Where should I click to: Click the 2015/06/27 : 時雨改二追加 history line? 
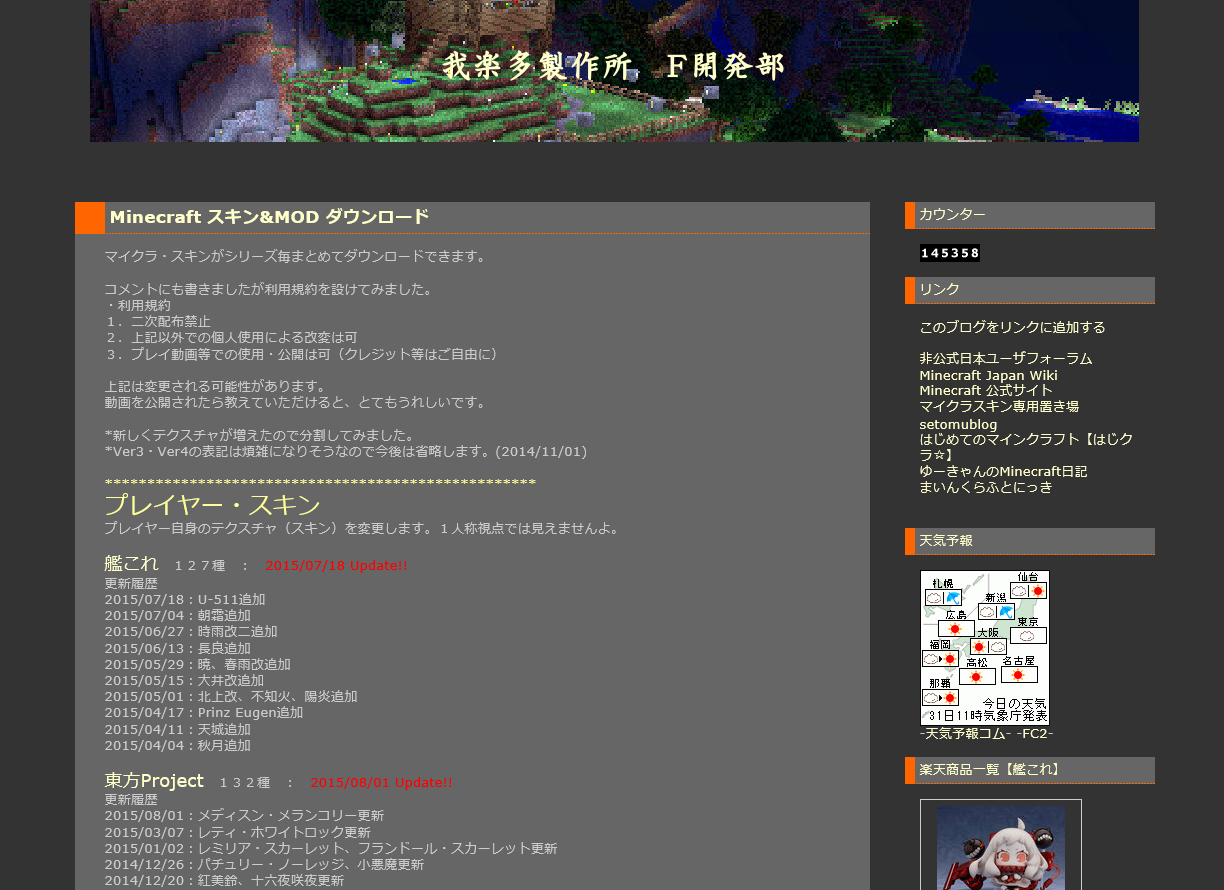(x=191, y=631)
